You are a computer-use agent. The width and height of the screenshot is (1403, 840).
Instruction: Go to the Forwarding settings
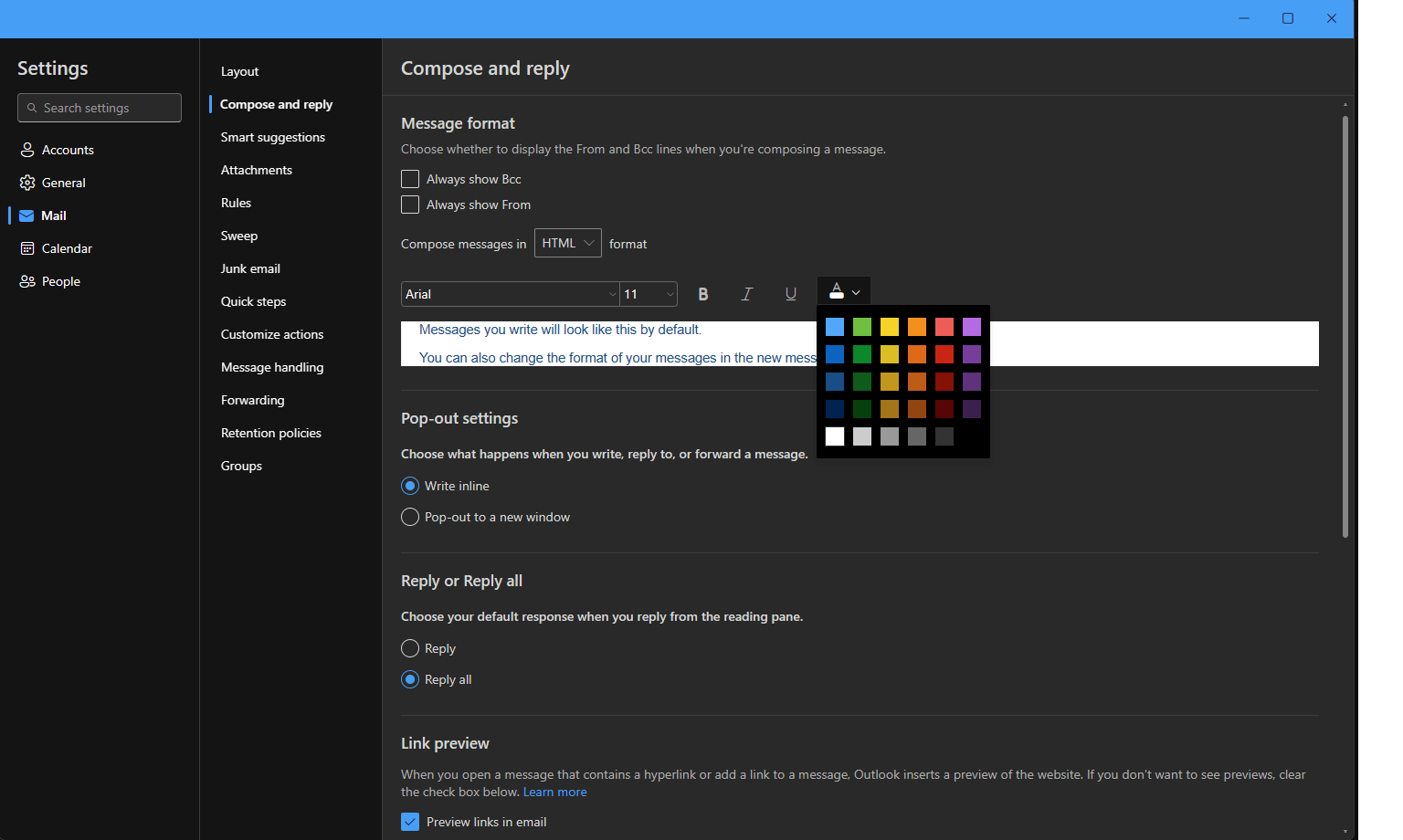tap(252, 399)
